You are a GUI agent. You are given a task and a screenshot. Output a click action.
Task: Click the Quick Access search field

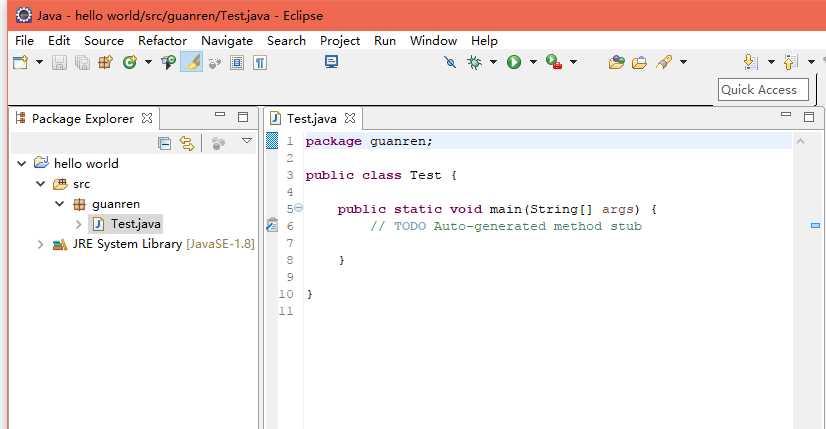[x=763, y=90]
